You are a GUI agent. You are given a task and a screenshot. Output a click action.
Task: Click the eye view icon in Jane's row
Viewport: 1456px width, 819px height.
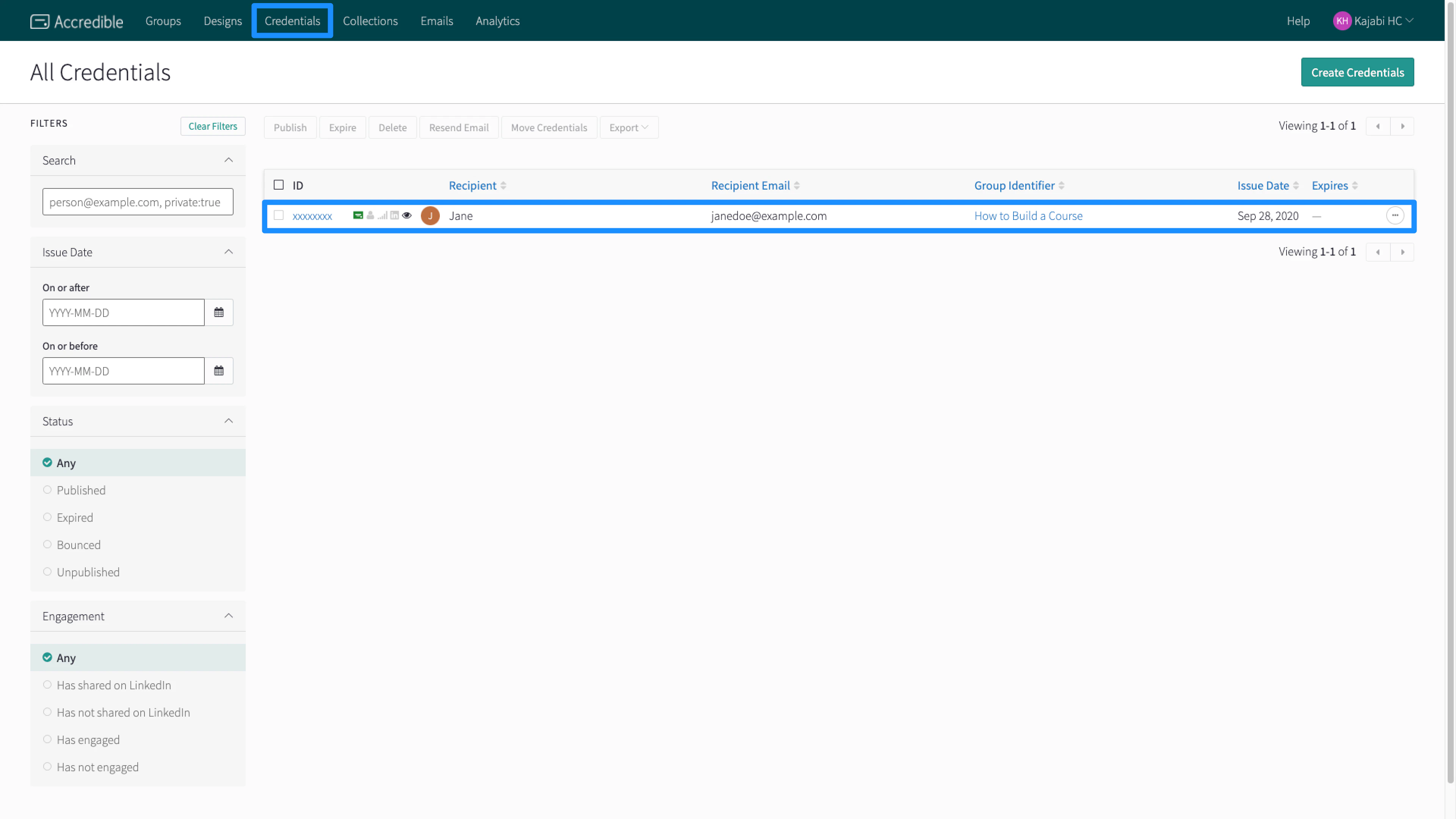(x=406, y=215)
